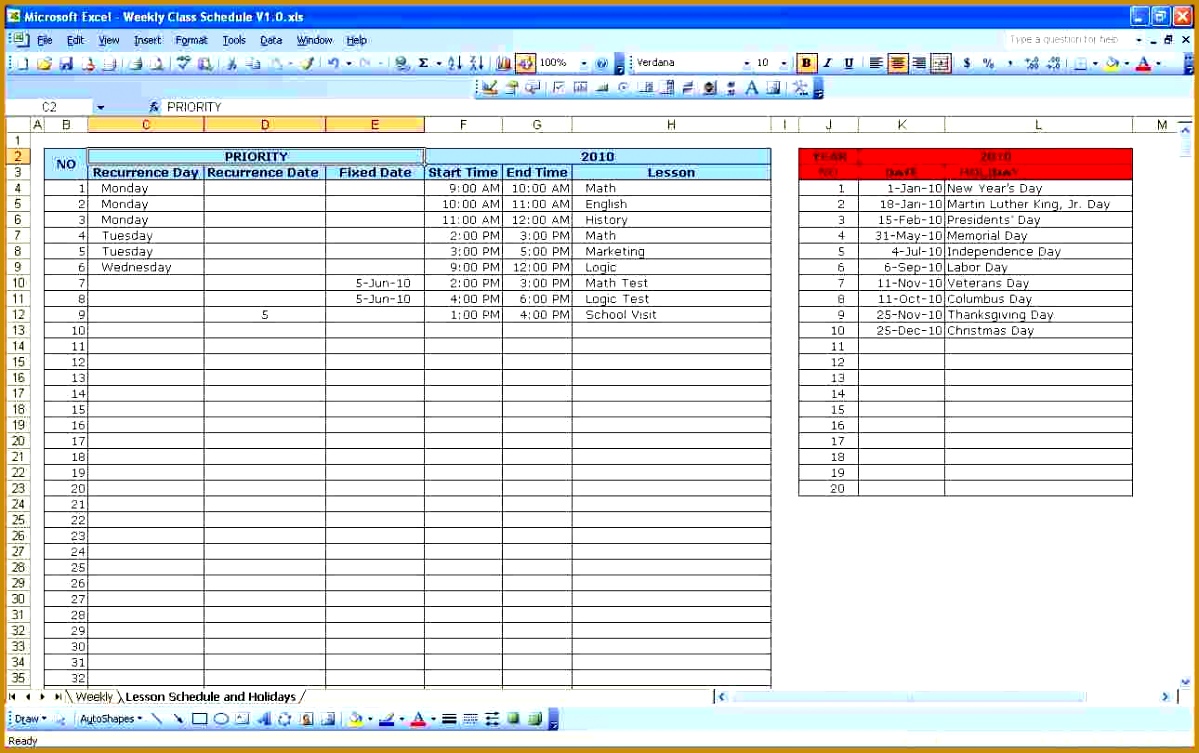This screenshot has width=1199, height=753.
Task: Toggle Center alignment
Action: [x=898, y=63]
